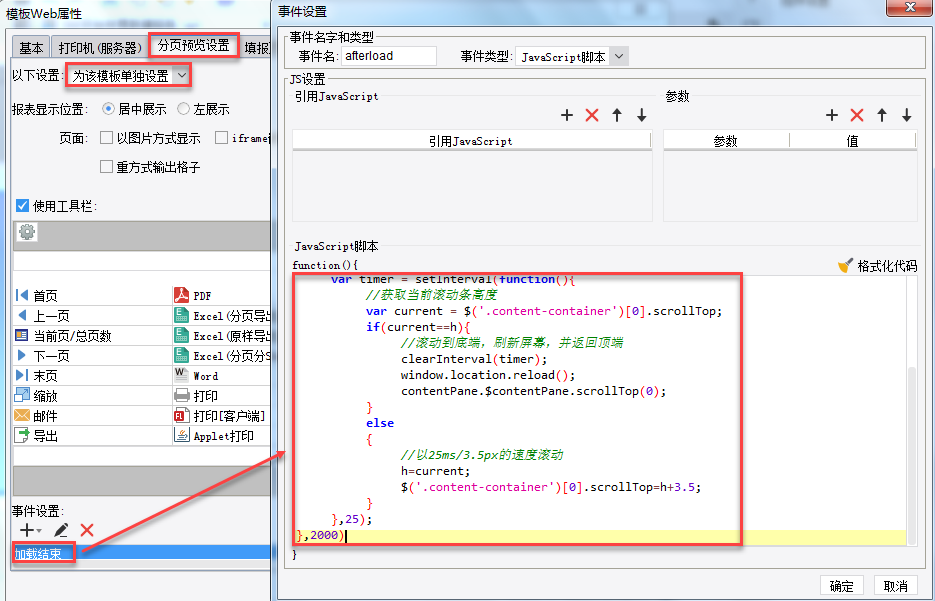The image size is (935, 601).
Task: Select the 缩放 zoom tool
Action: tap(92, 396)
